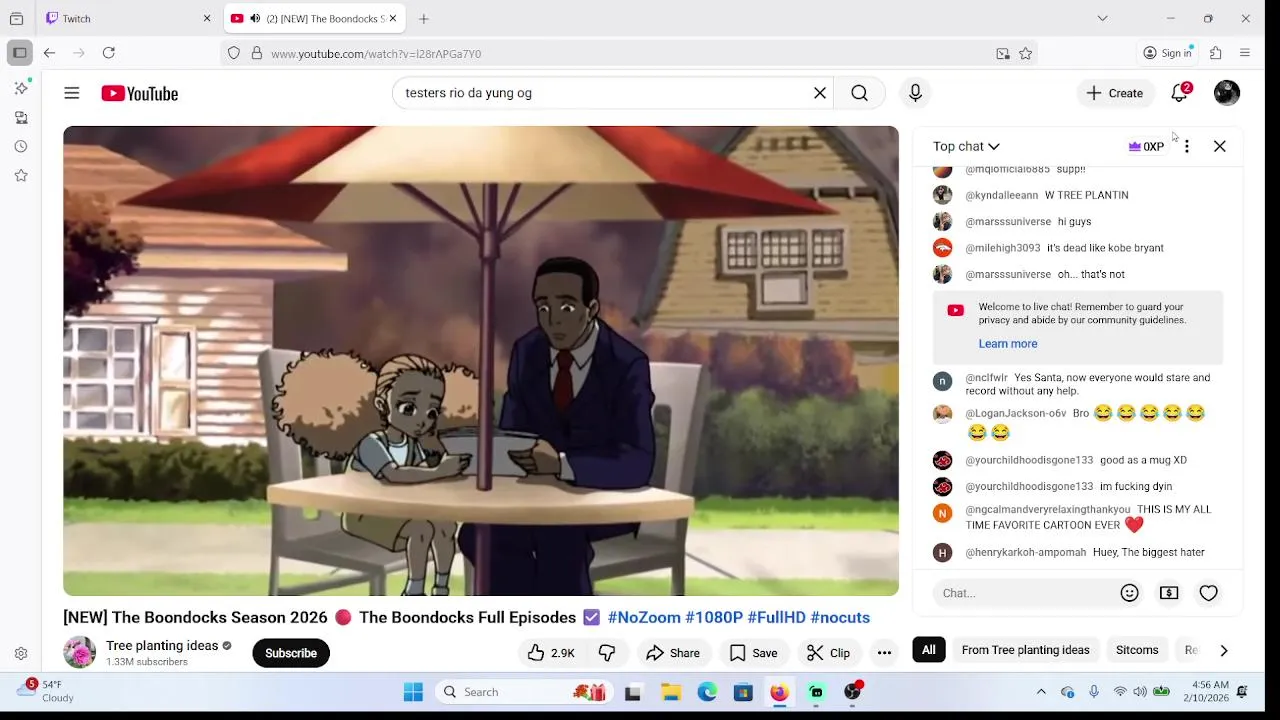
Task: Click the 0XP crown badge
Action: click(x=1146, y=146)
